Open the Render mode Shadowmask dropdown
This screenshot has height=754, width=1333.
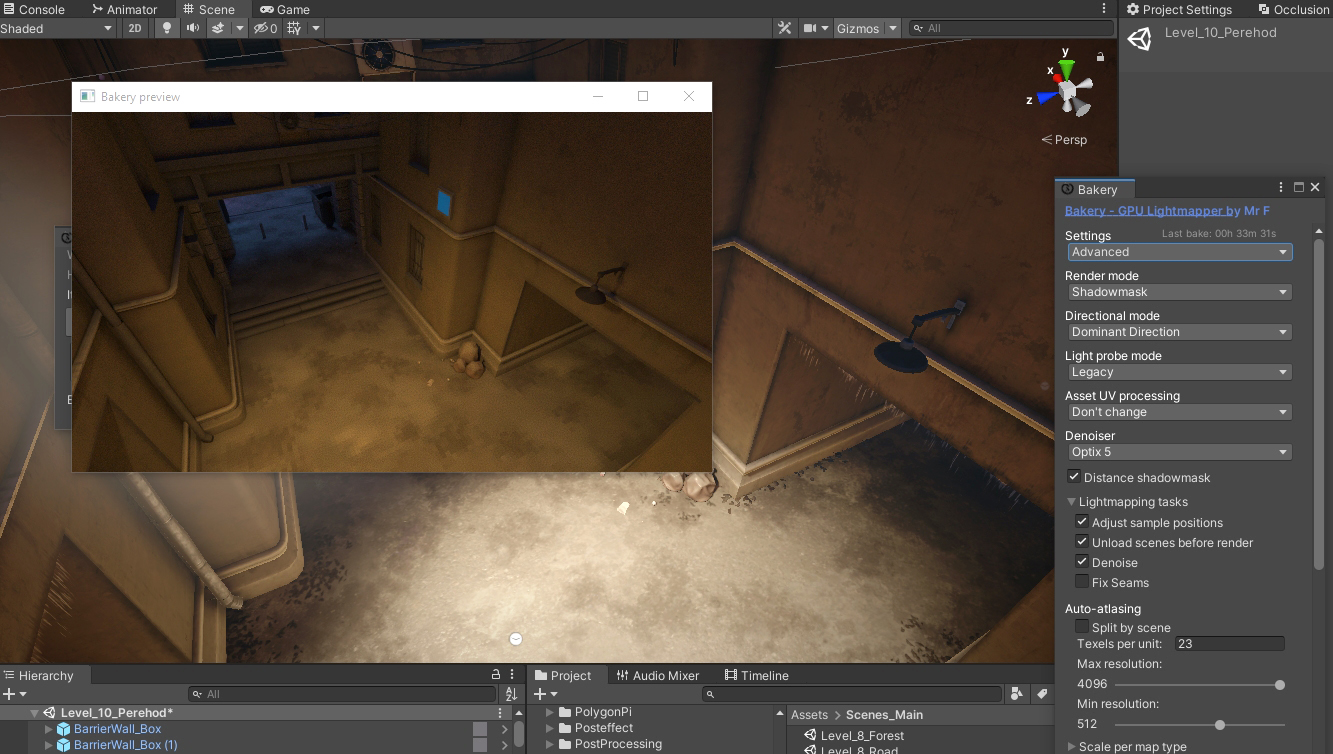tap(1179, 292)
